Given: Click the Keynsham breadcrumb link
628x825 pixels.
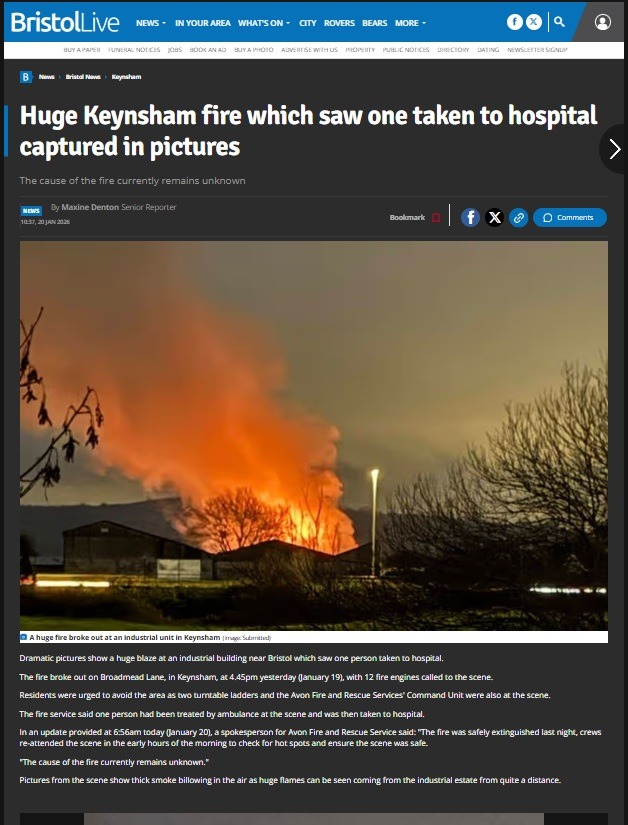Looking at the screenshot, I should pos(126,77).
